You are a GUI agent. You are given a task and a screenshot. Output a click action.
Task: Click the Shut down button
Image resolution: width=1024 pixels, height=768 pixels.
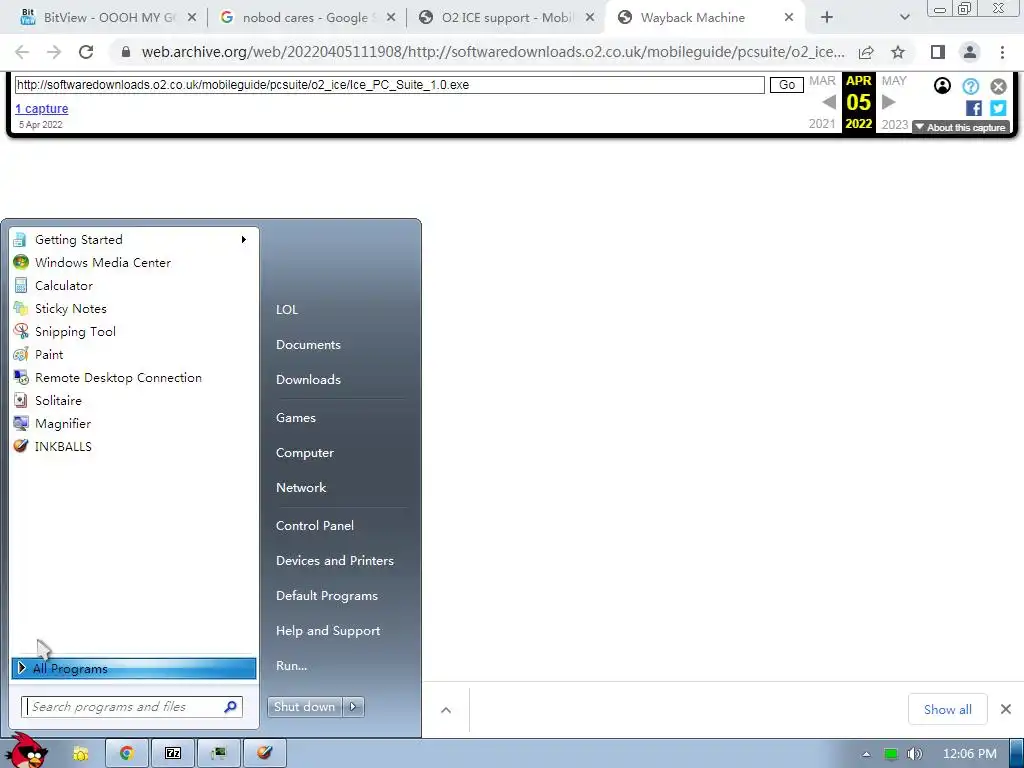(305, 707)
